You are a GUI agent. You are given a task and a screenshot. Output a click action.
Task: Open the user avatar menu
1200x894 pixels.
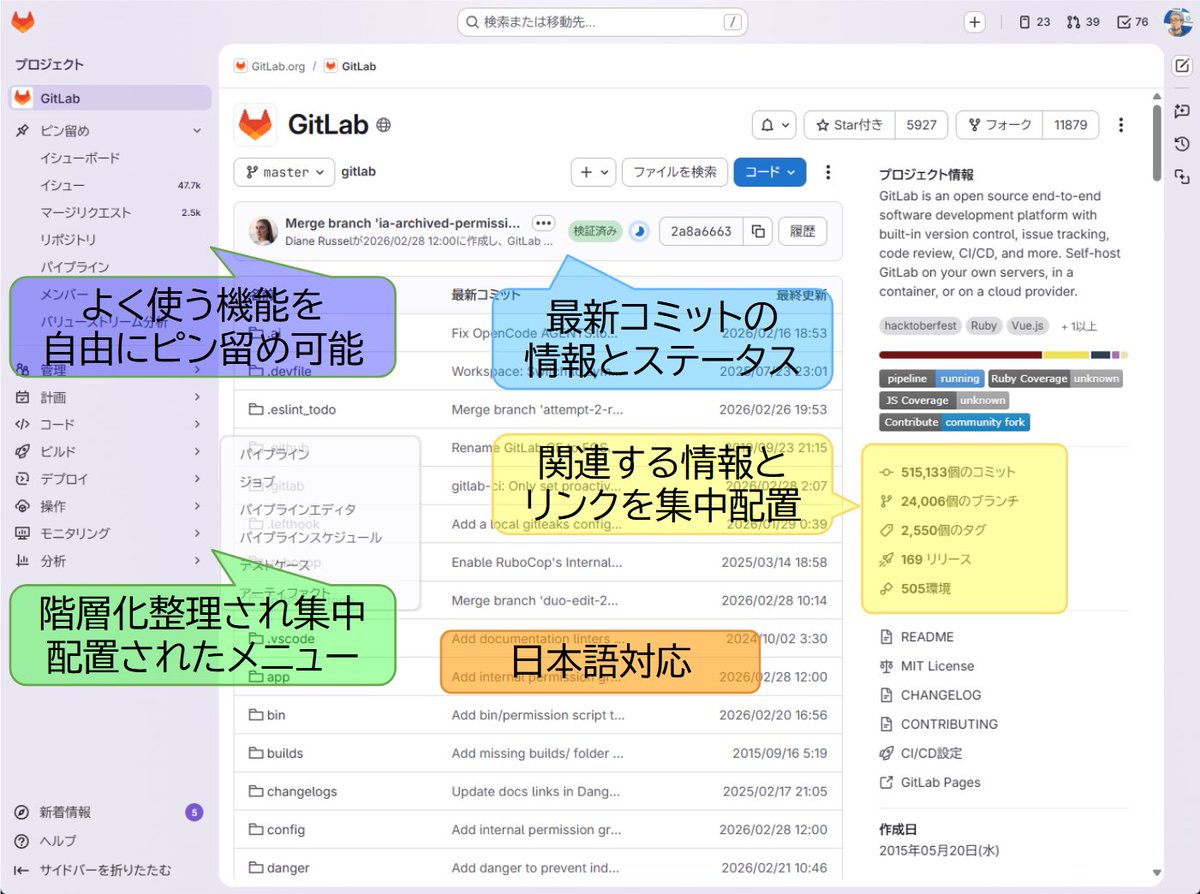coord(1177,22)
